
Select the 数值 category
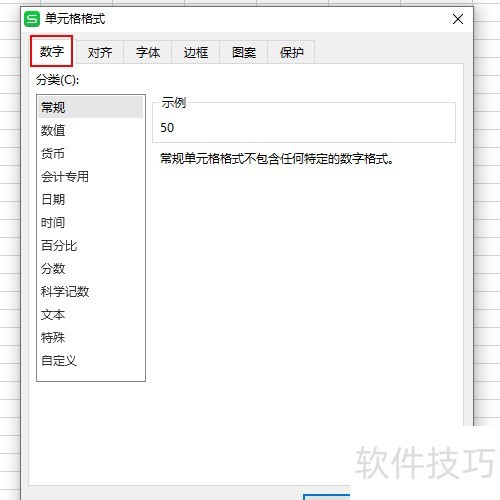91,130
